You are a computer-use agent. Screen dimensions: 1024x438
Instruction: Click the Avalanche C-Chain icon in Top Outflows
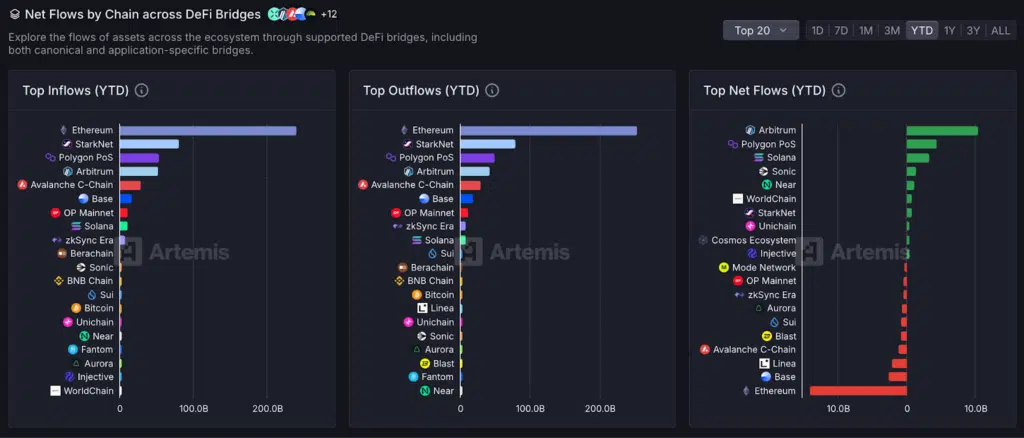363,185
